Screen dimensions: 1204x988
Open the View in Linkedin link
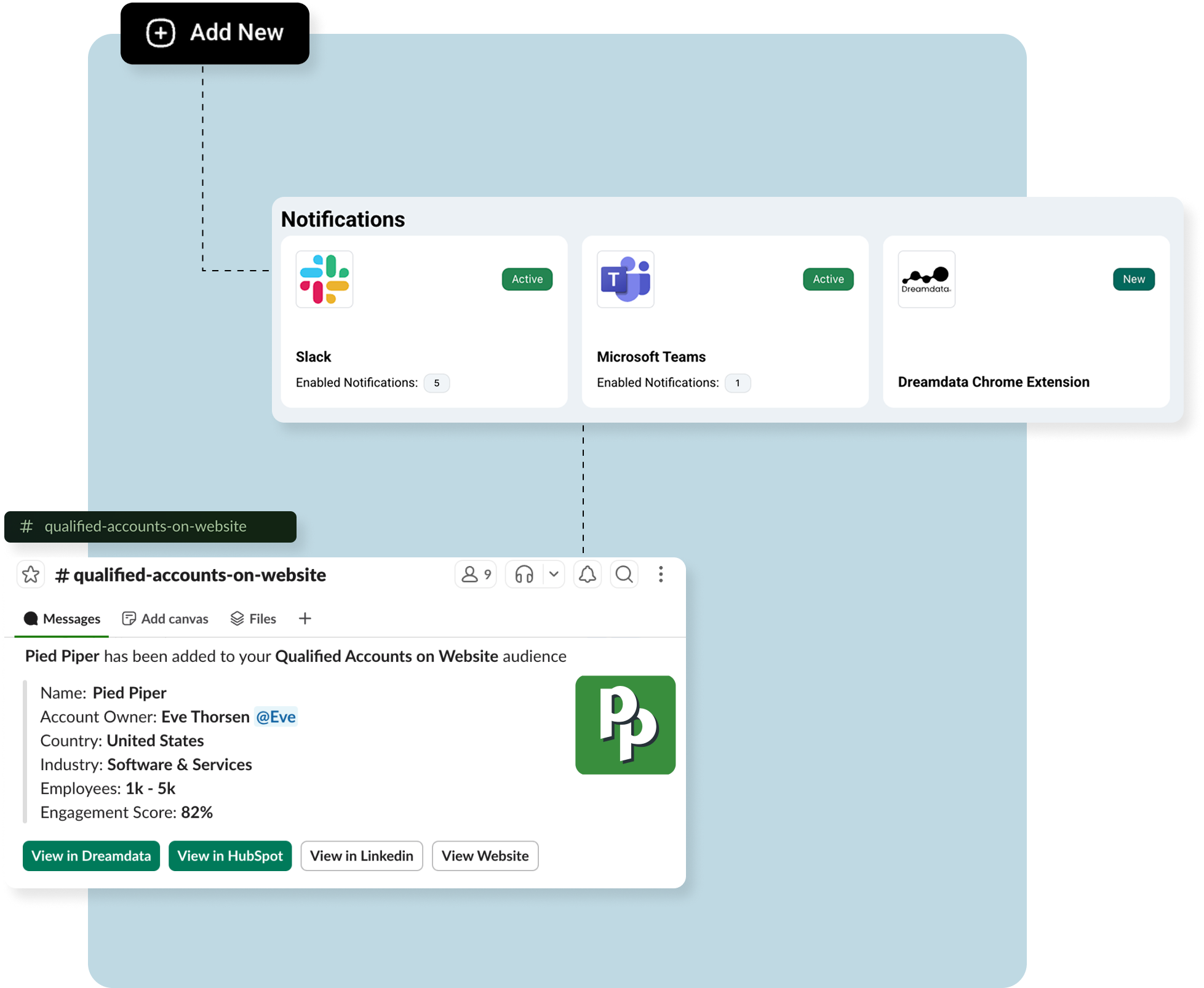pyautogui.click(x=361, y=856)
